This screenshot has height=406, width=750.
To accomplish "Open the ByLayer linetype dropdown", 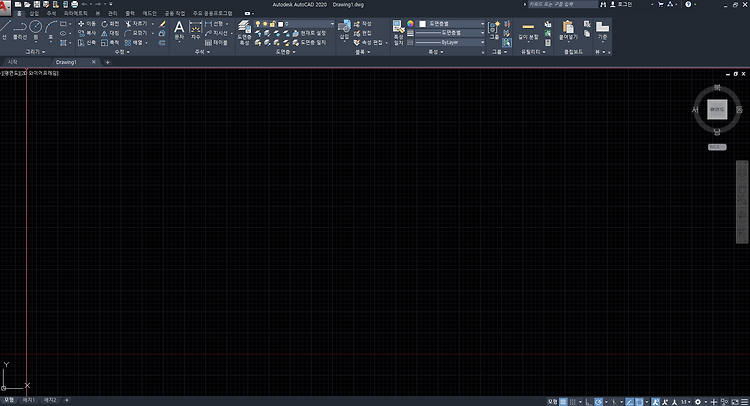I will [450, 43].
